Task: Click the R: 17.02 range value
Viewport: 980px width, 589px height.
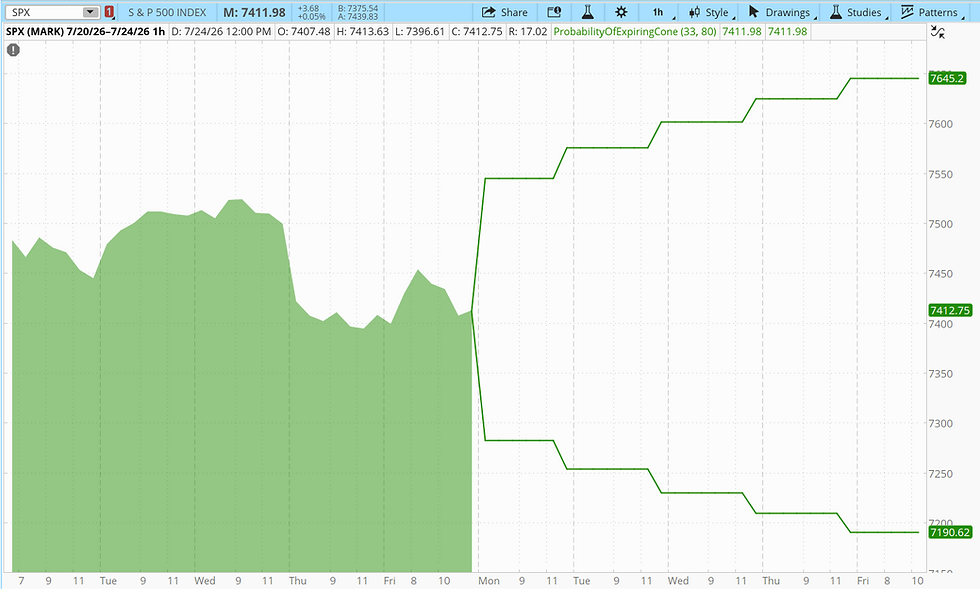Action: coord(528,31)
